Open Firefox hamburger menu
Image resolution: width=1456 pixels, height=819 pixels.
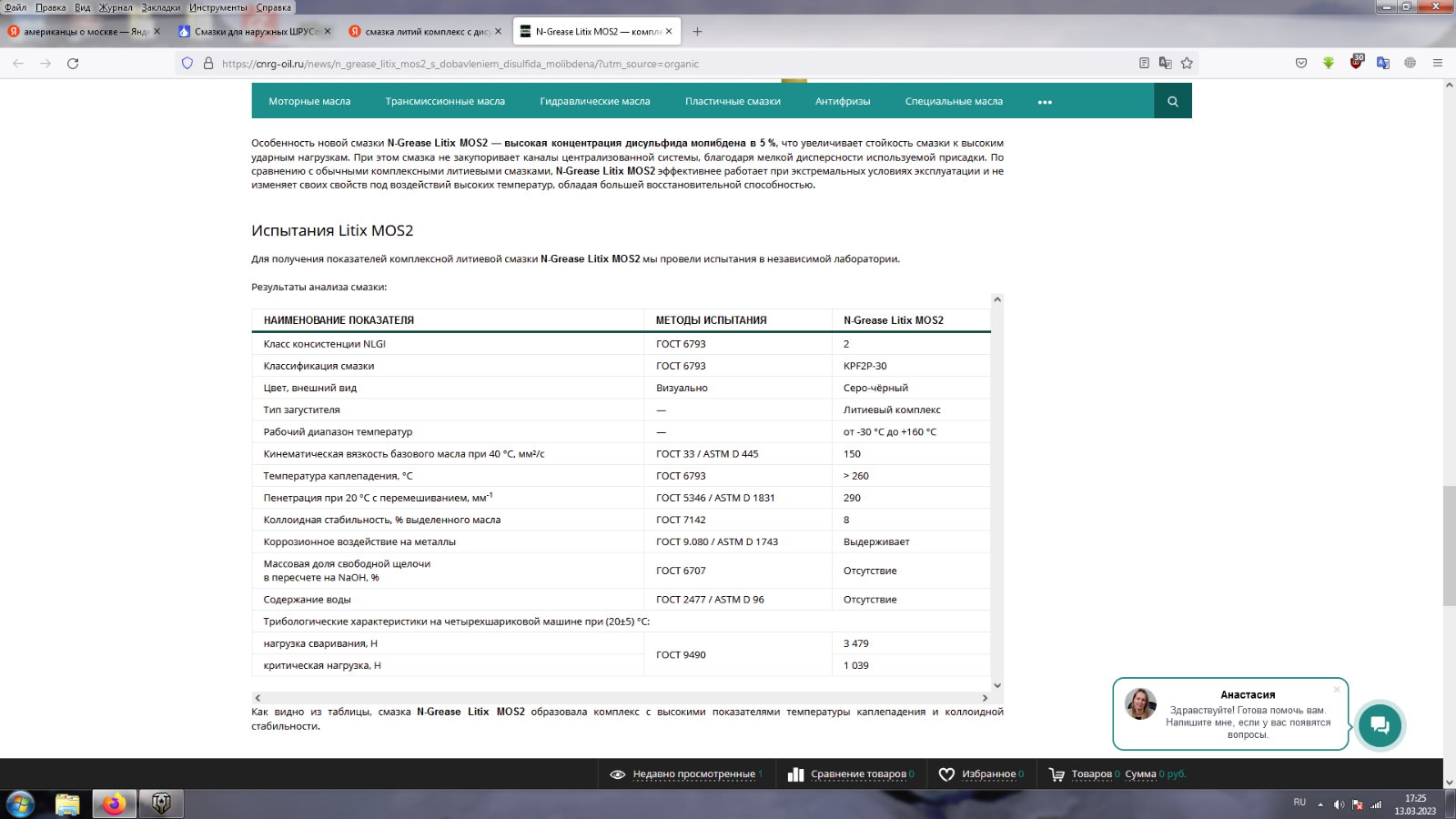point(1438,64)
